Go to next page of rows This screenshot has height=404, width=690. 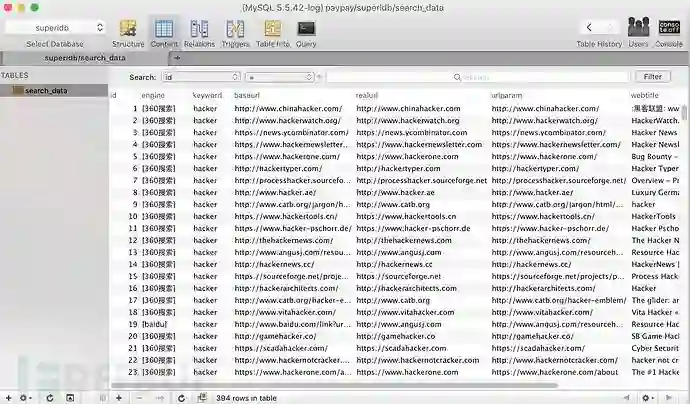(669, 398)
